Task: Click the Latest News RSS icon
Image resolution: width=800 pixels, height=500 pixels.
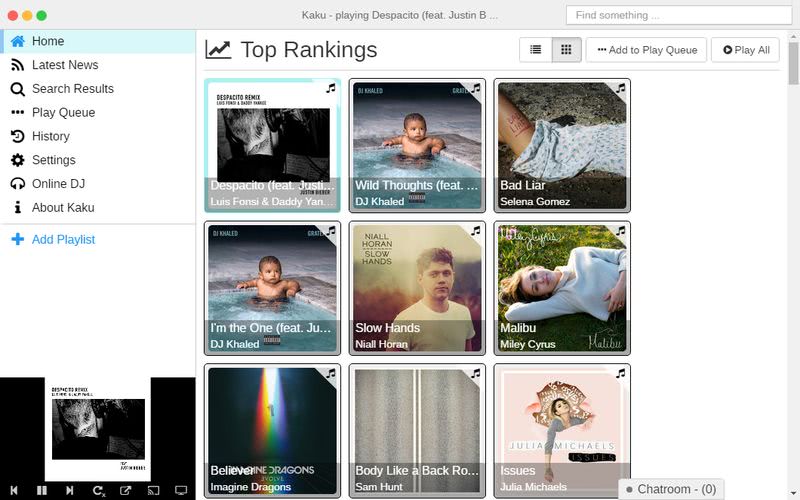Action: coord(17,65)
